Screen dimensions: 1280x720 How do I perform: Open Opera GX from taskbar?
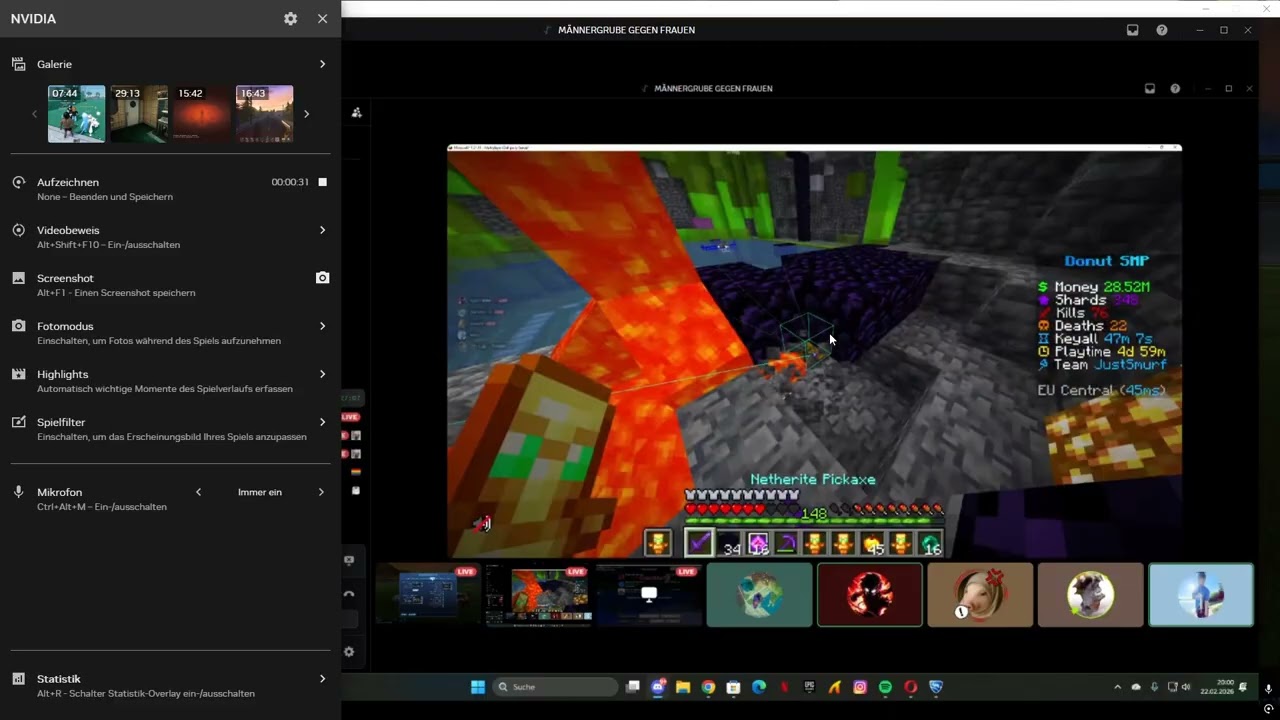coord(911,687)
